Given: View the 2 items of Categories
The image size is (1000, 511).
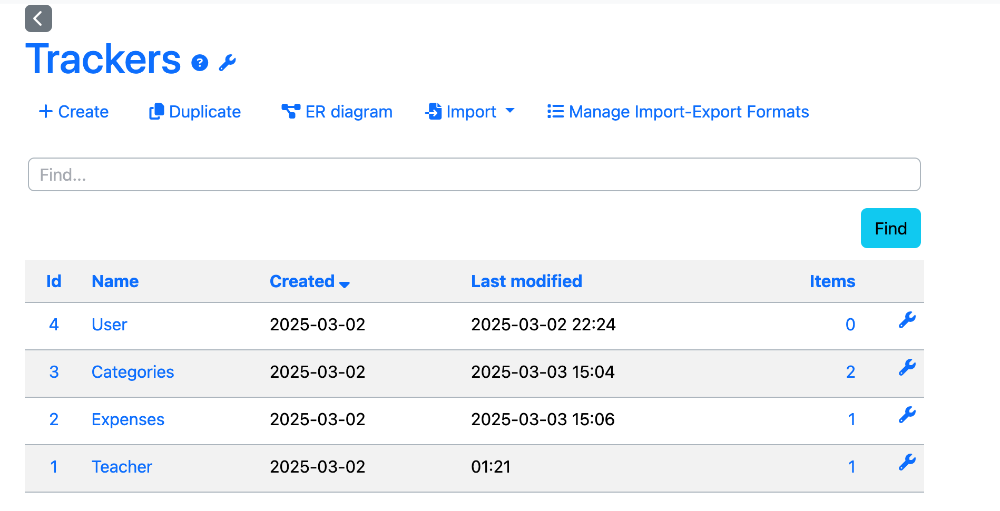Looking at the screenshot, I should click(x=850, y=372).
